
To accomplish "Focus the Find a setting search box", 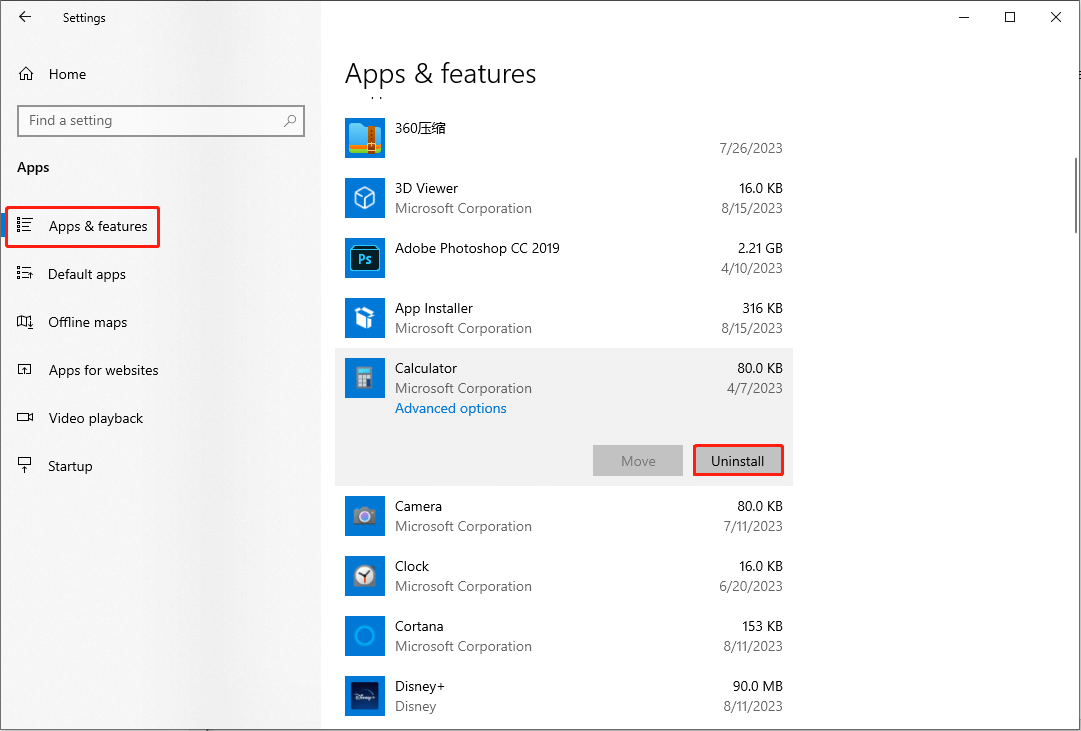I will coord(150,121).
